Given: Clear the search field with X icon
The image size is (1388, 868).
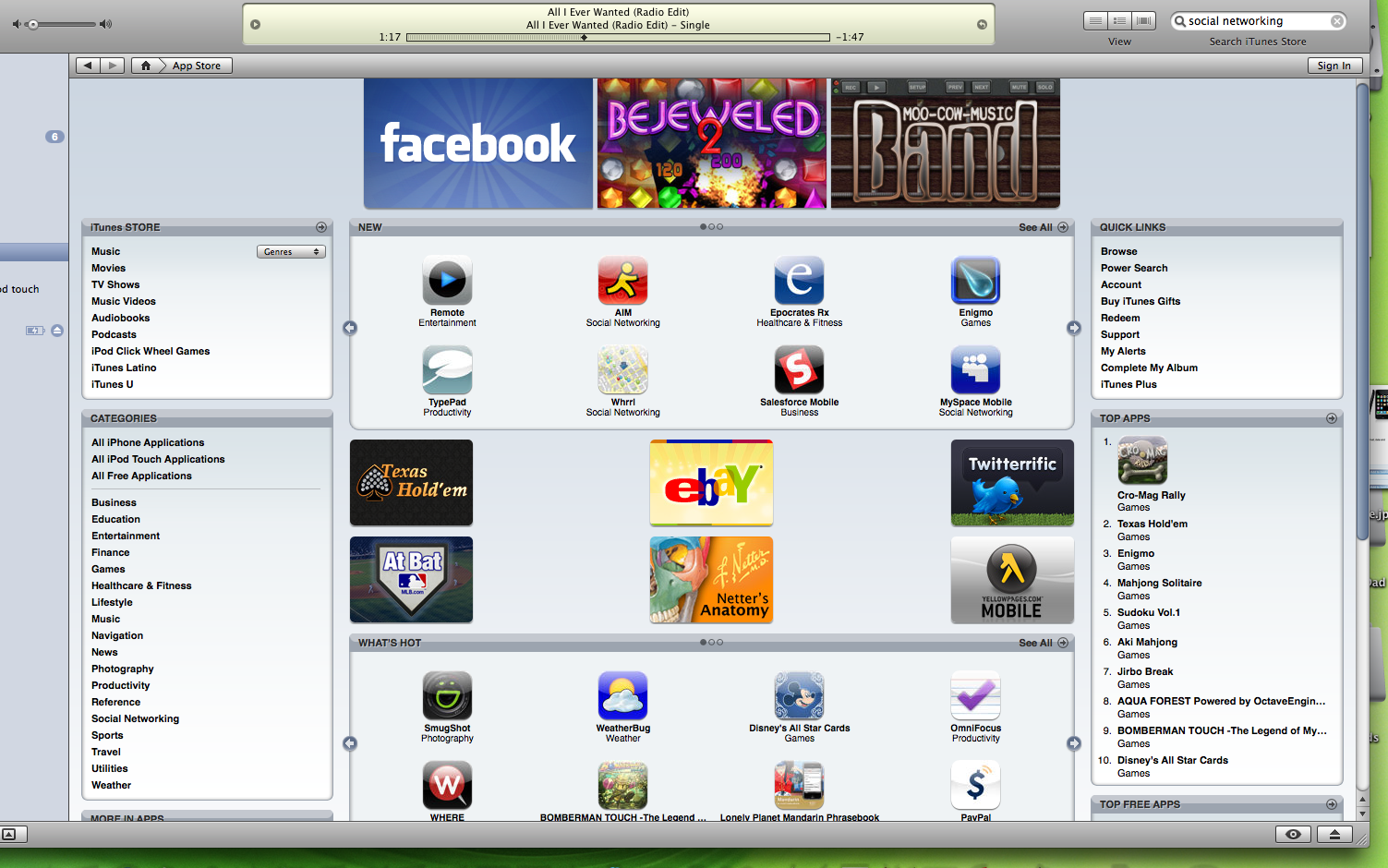Looking at the screenshot, I should 1336,21.
